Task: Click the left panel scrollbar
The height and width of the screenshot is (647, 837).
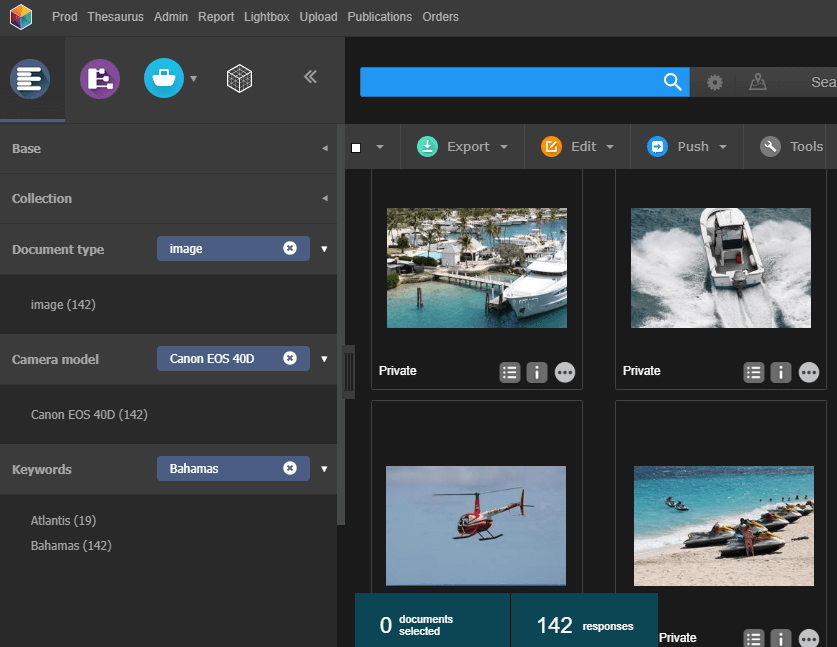Action: [341, 325]
